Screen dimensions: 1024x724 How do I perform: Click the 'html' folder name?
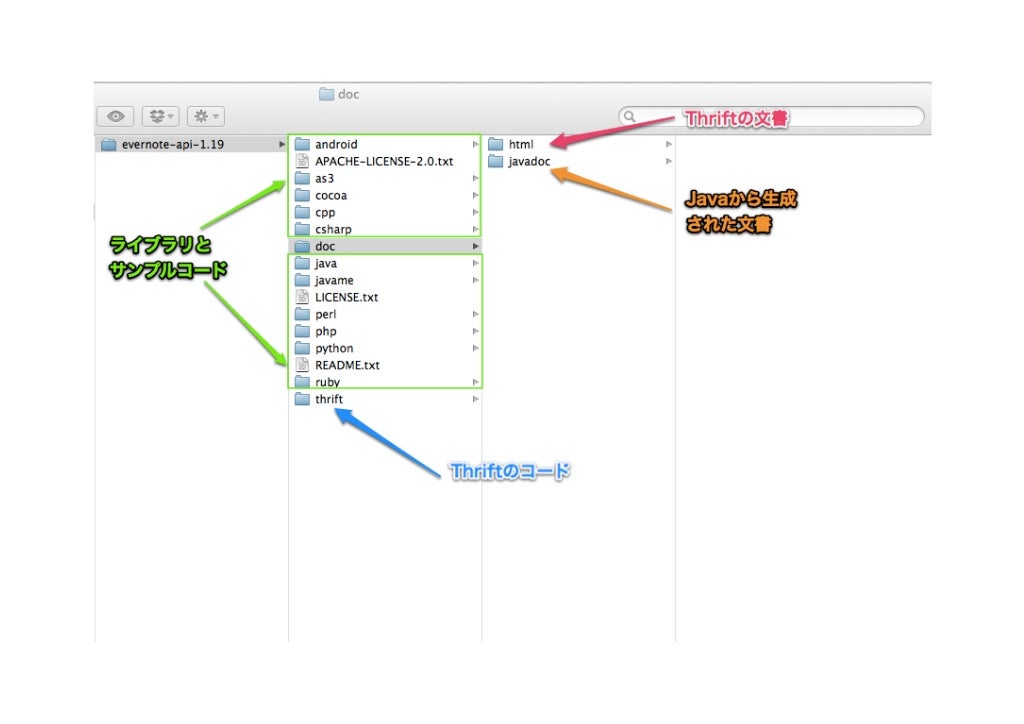tap(520, 144)
